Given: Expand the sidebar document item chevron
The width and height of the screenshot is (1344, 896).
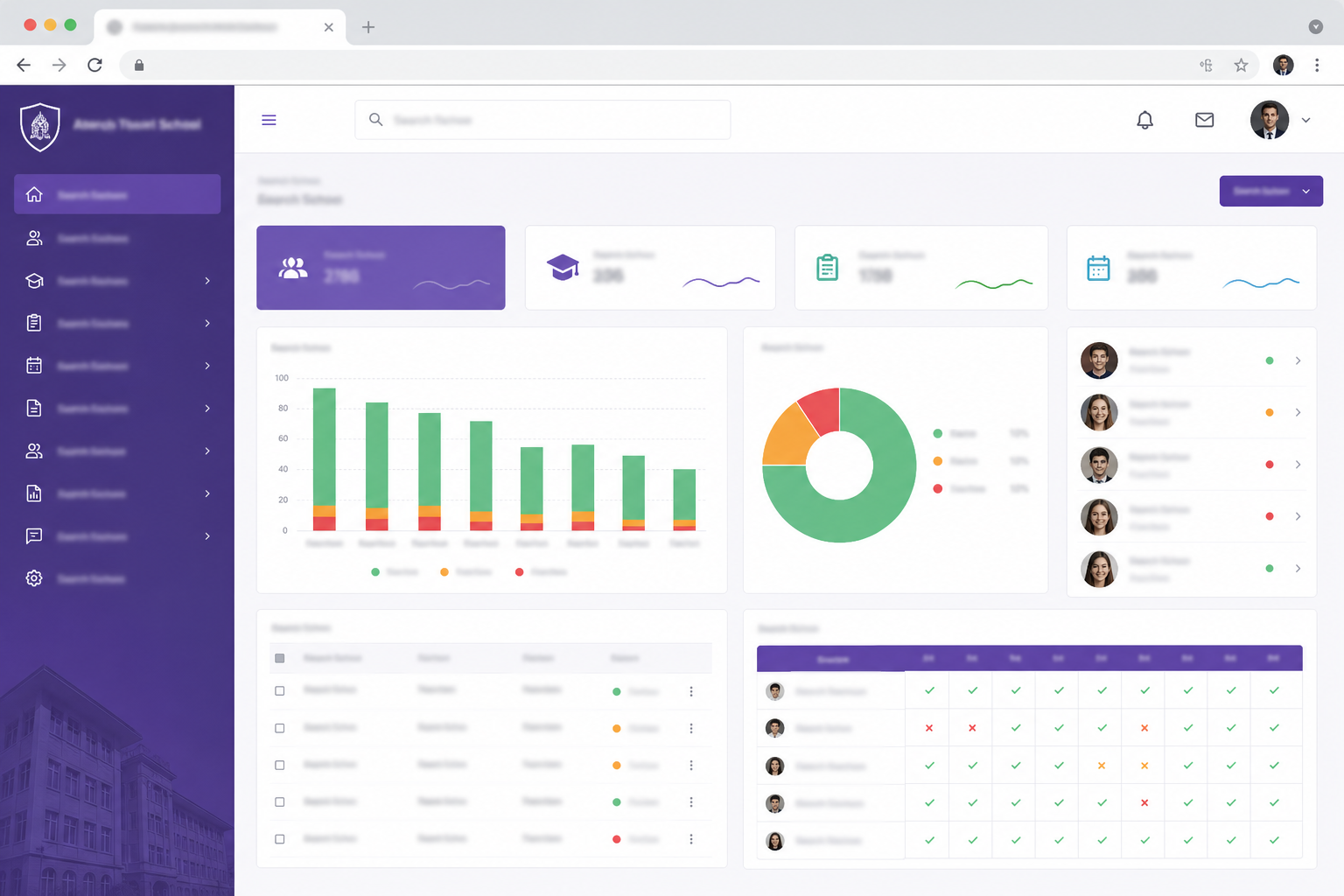Looking at the screenshot, I should (x=207, y=409).
